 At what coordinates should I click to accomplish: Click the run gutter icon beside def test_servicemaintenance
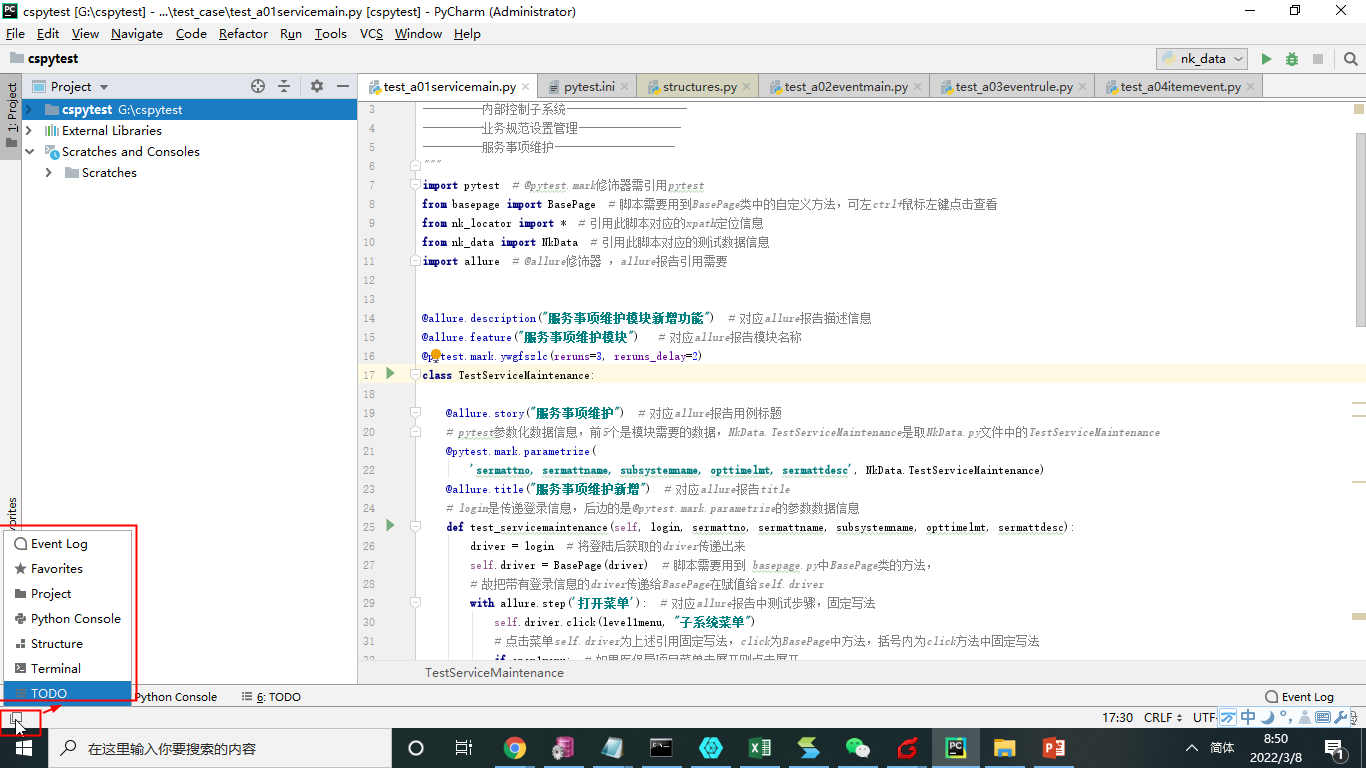tap(390, 525)
